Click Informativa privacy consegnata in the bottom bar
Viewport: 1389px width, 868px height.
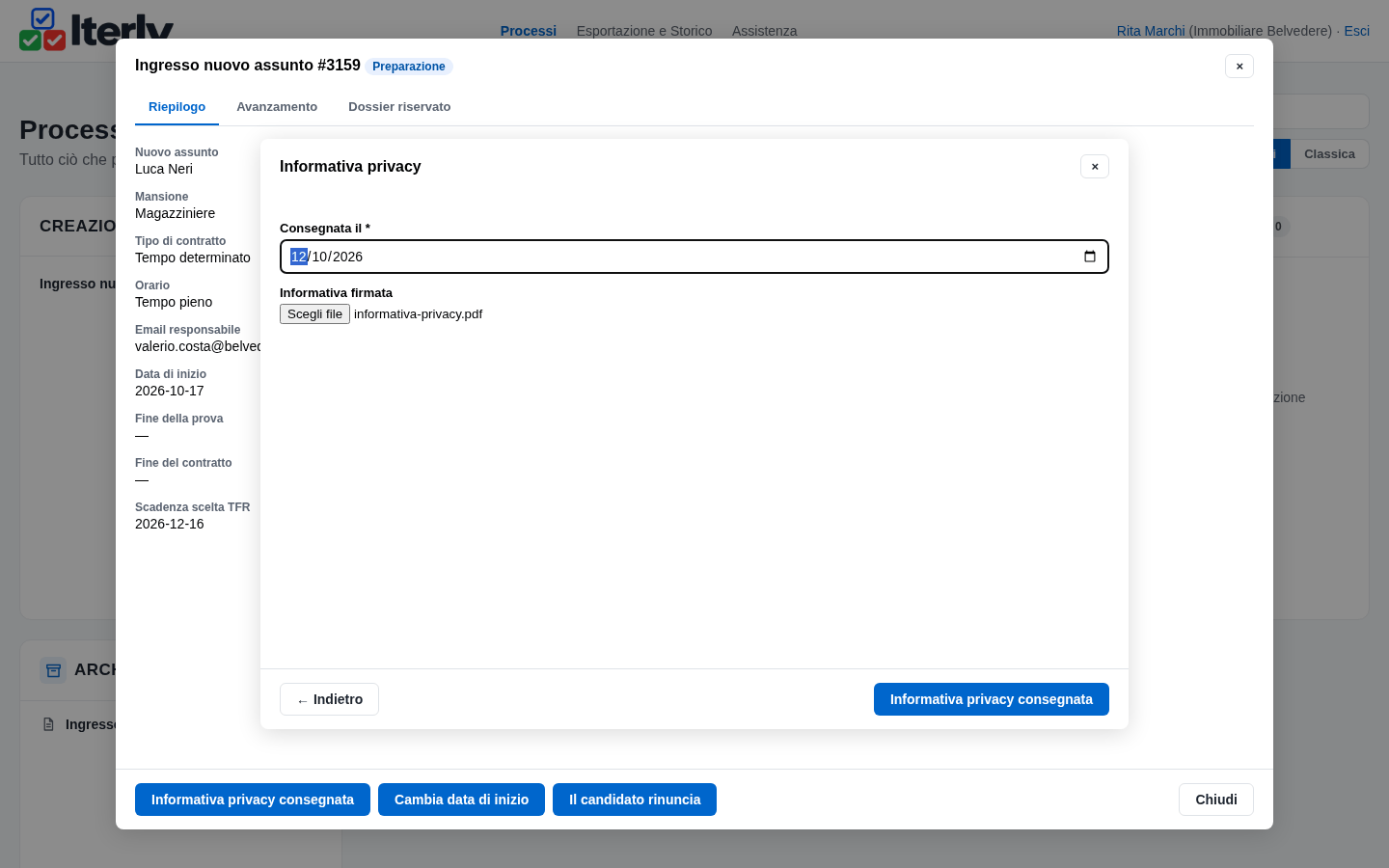click(x=253, y=800)
